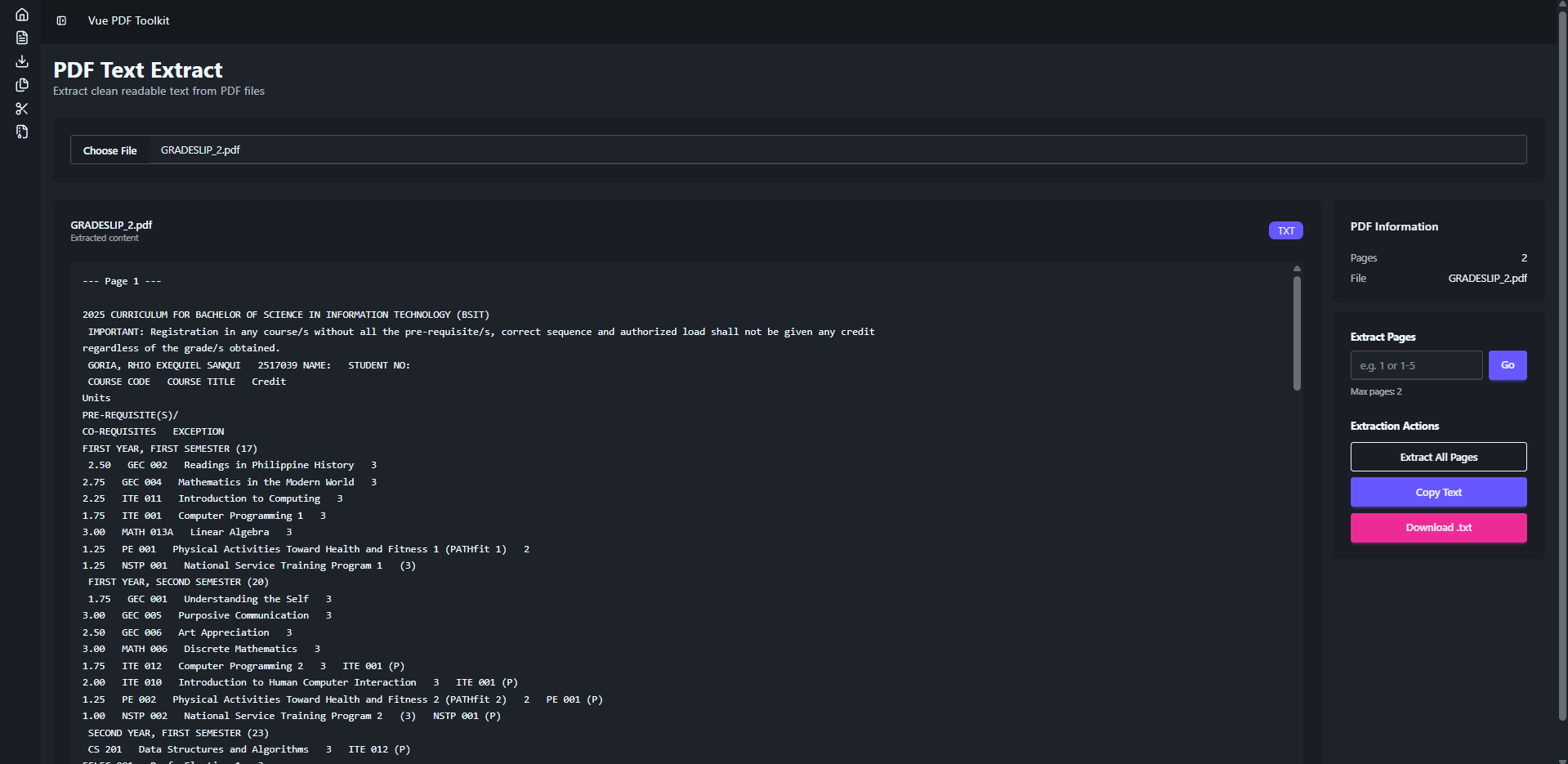Click the extracted content scrollbar thumb
This screenshot has height=764, width=1568.
pyautogui.click(x=1297, y=333)
